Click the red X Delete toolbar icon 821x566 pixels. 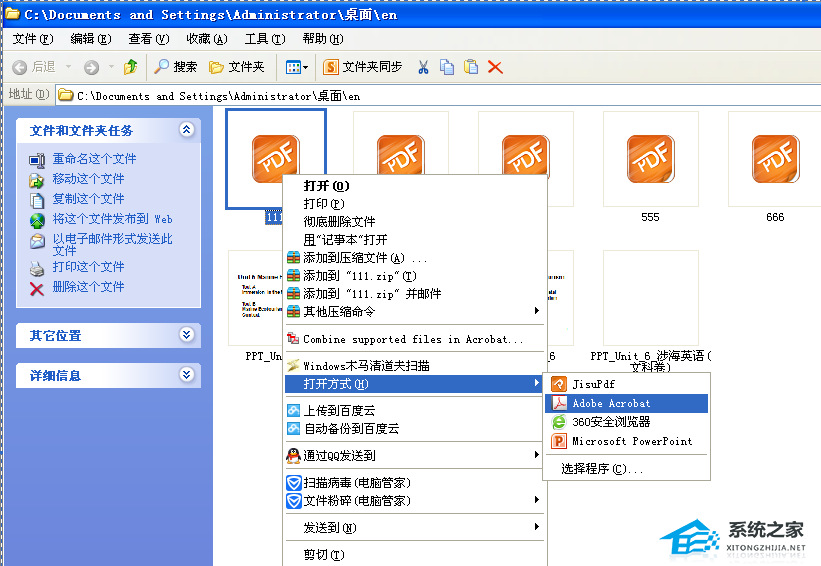tap(495, 67)
